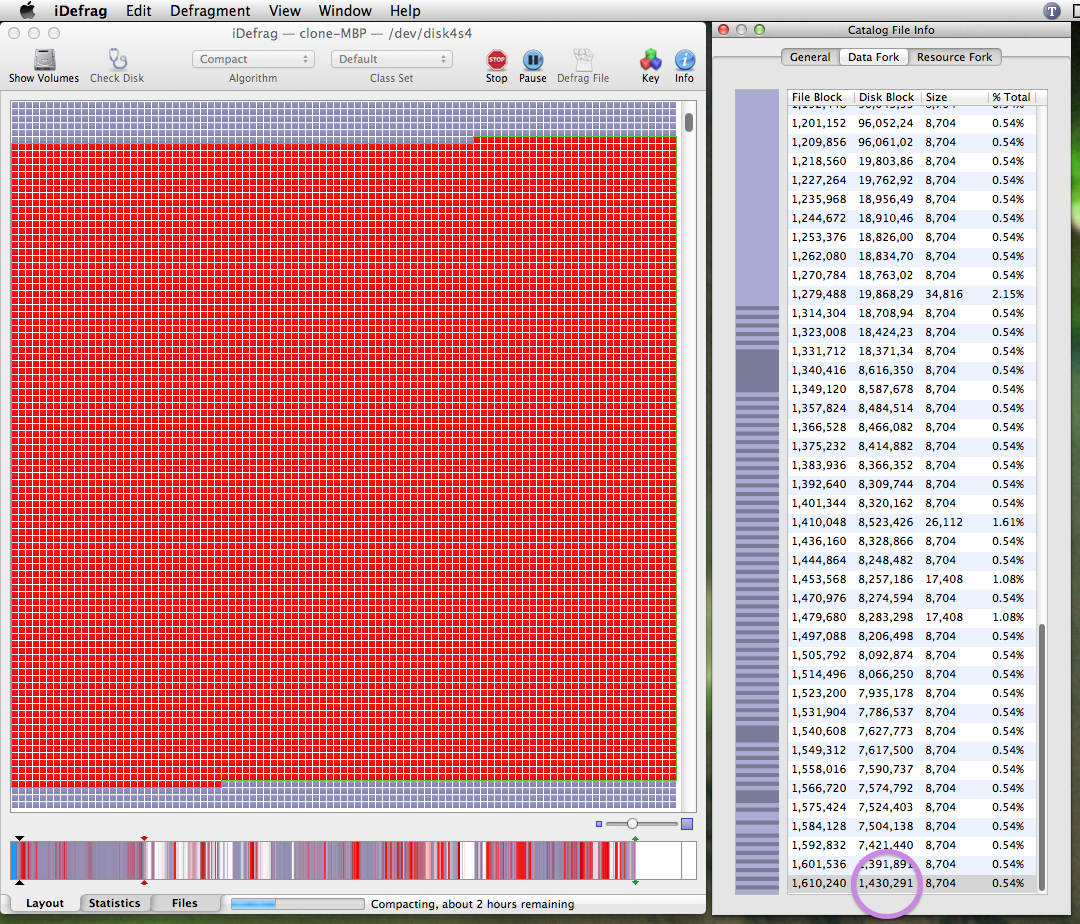Switch to the Files tab
1080x924 pixels.
[x=185, y=903]
